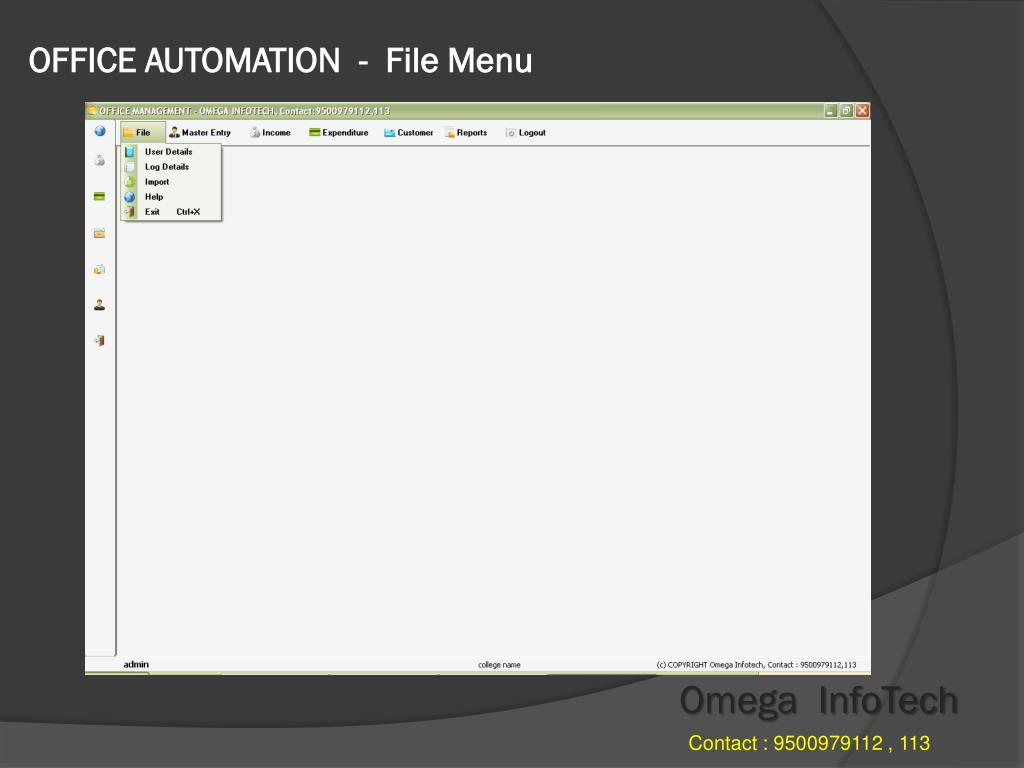This screenshot has height=768, width=1024.
Task: Click the Office Management window title text
Action: (244, 111)
